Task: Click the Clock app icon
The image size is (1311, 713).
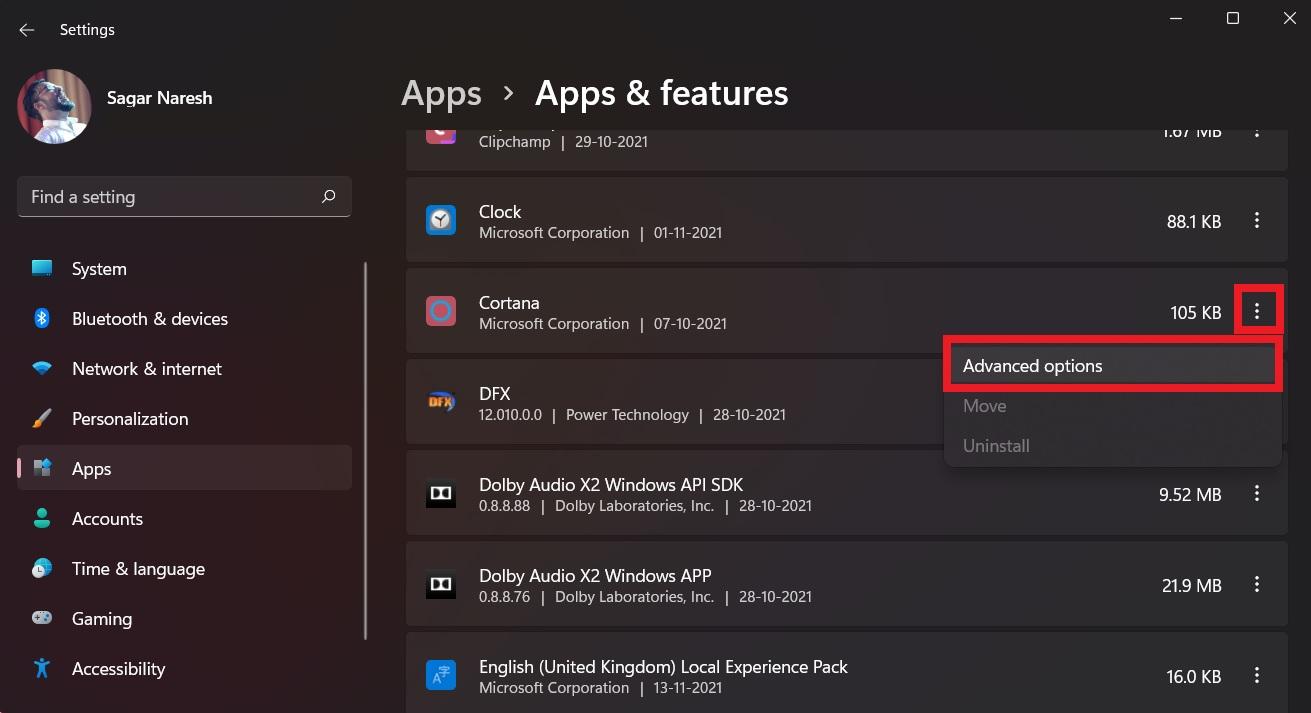Action: [441, 221]
